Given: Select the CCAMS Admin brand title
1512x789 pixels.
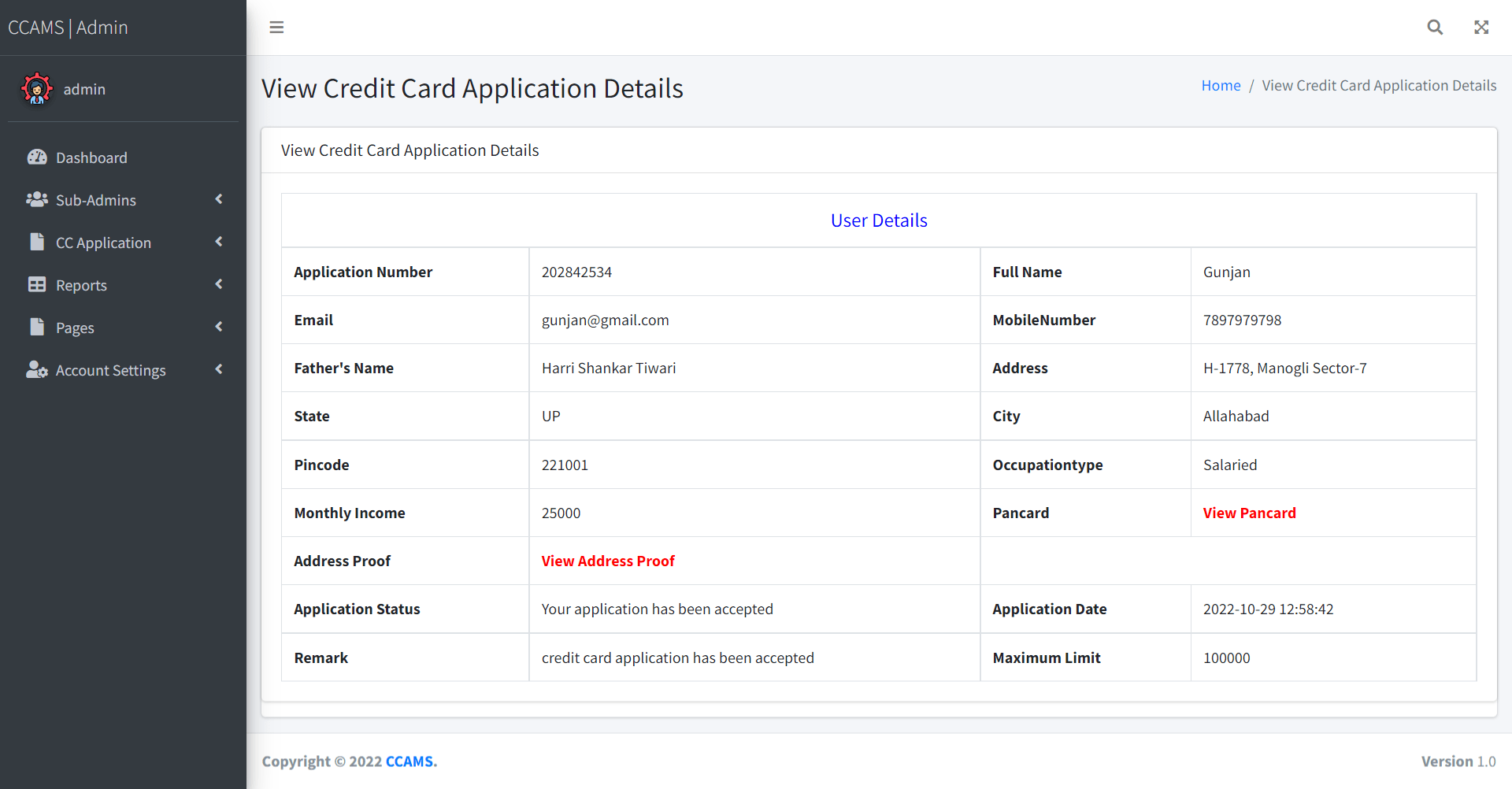Looking at the screenshot, I should pos(68,27).
